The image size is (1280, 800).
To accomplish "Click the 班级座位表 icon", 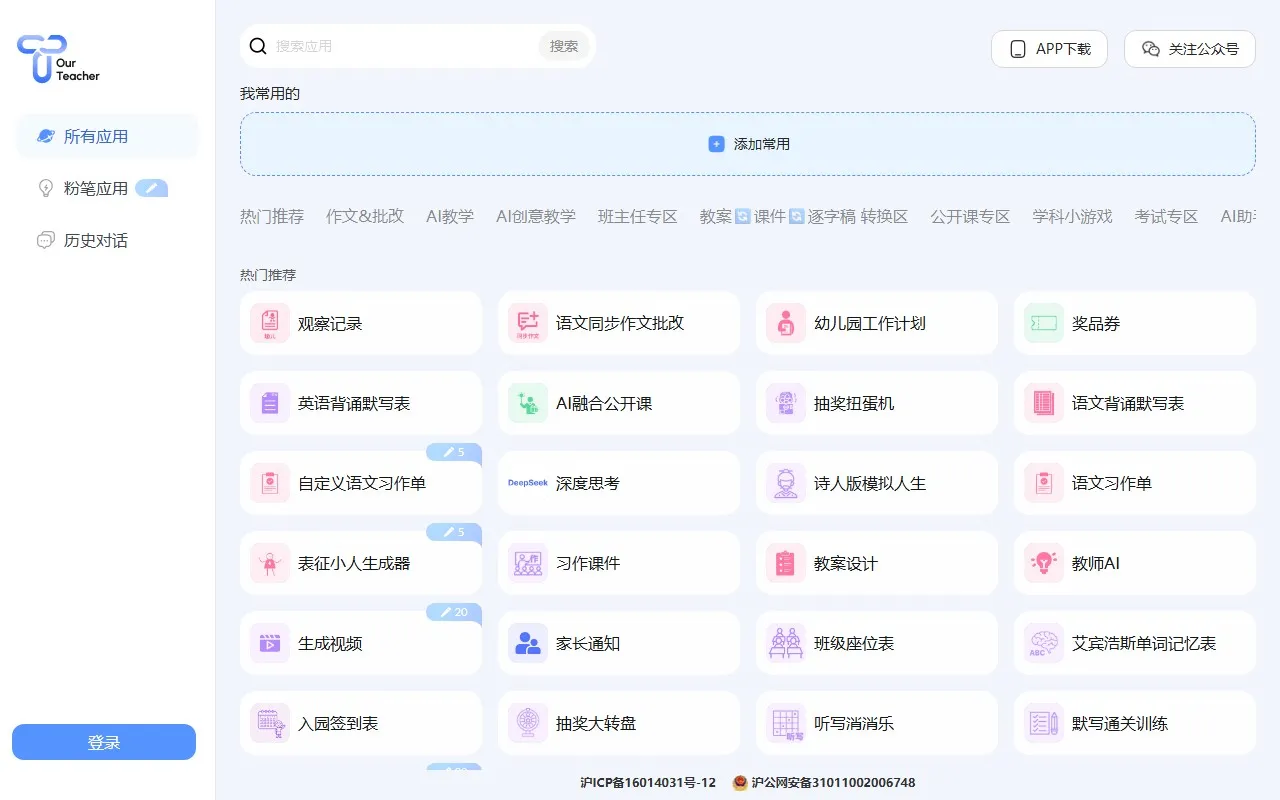I will [x=785, y=643].
